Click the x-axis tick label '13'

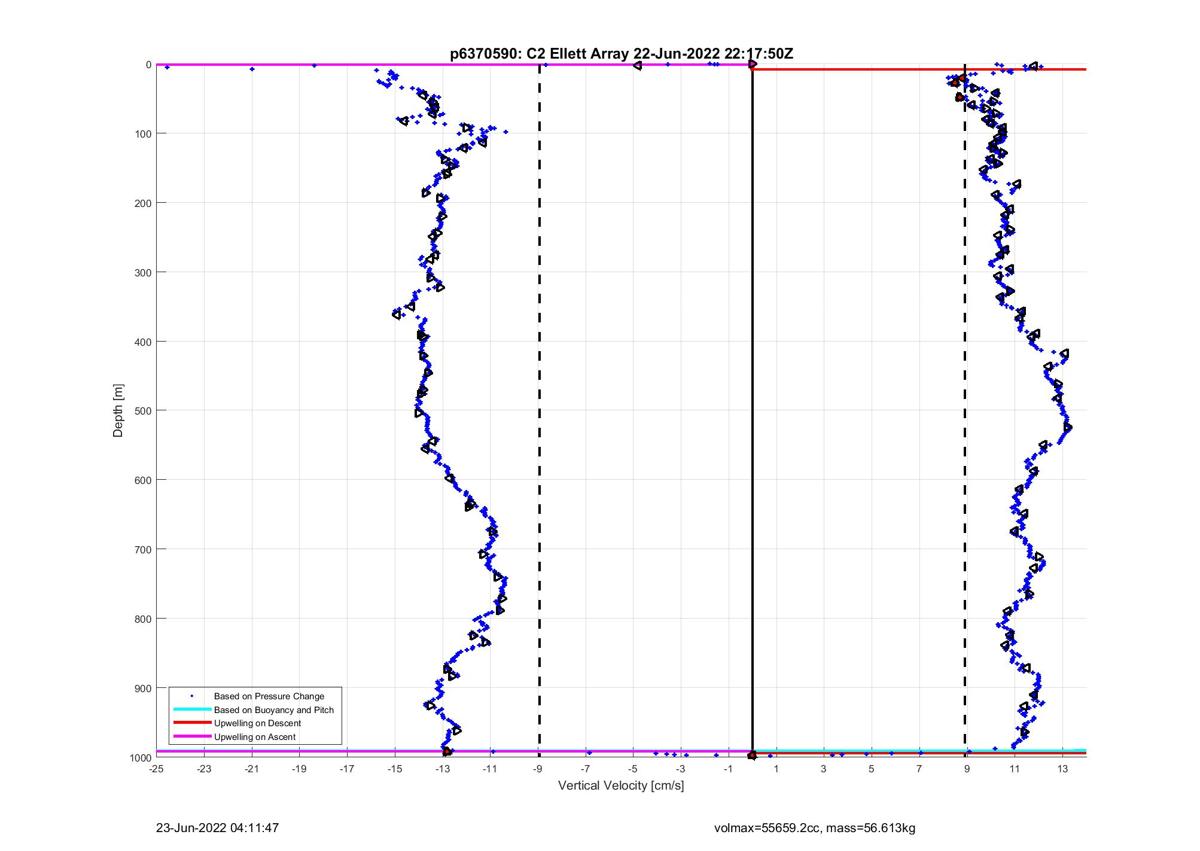1063,769
